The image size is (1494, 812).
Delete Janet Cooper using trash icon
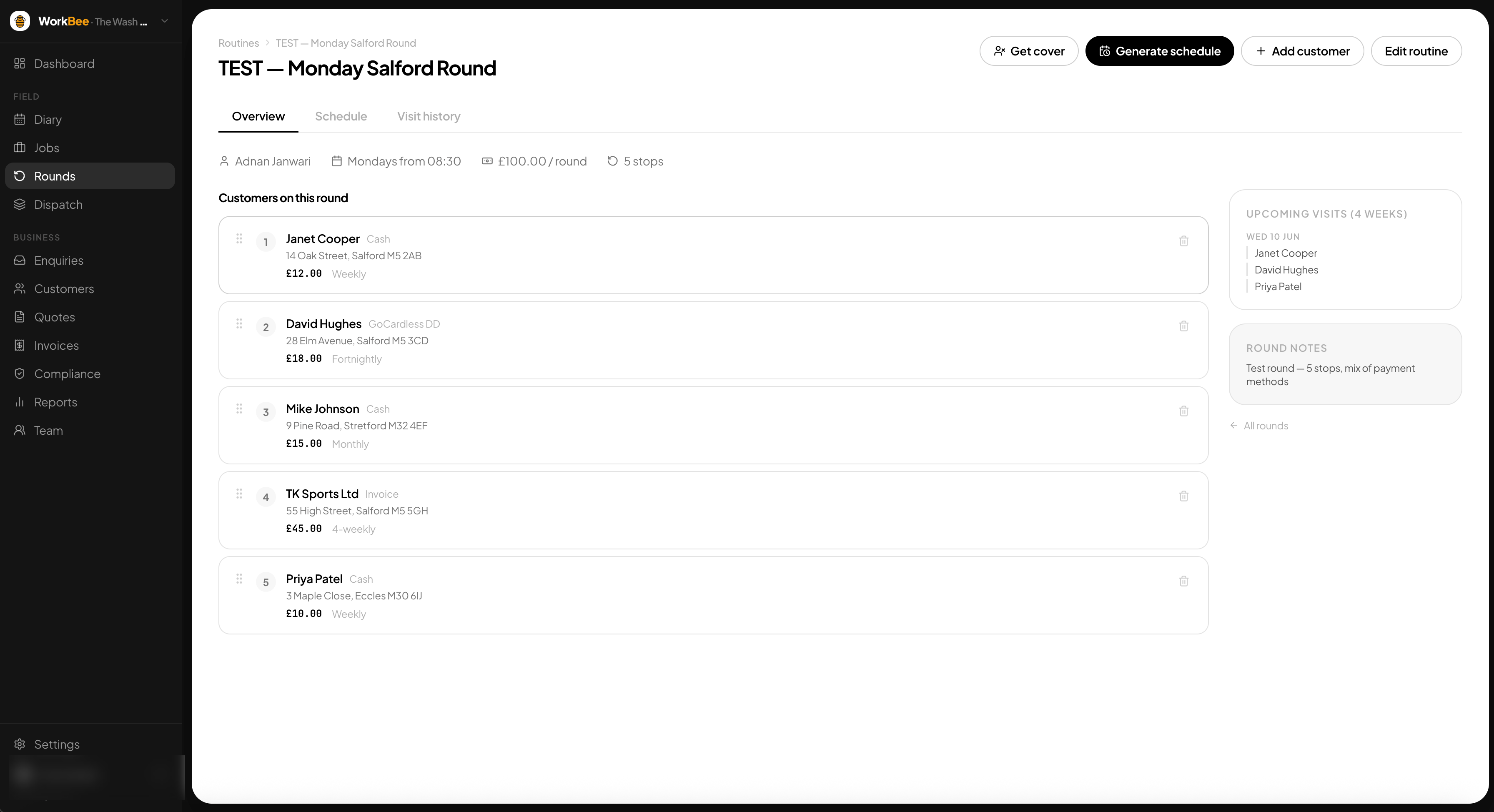pyautogui.click(x=1184, y=241)
